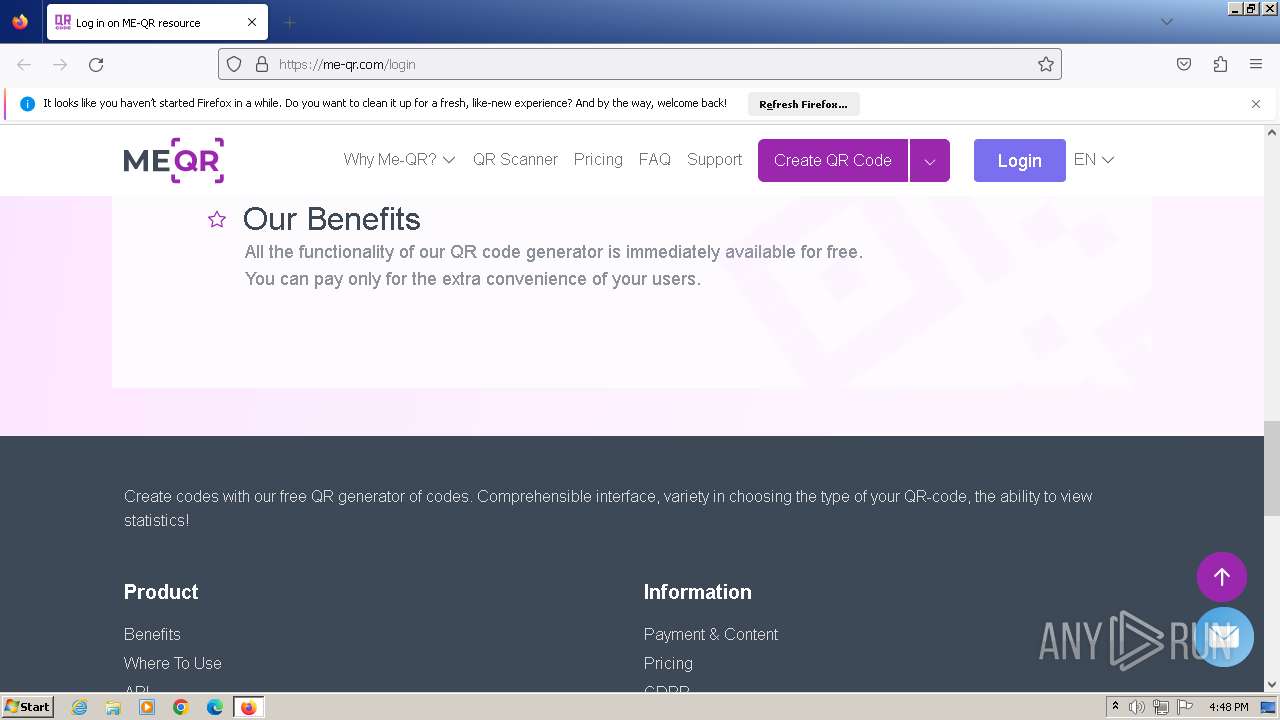Image resolution: width=1280 pixels, height=720 pixels.
Task: Open Pricing in the top navigation
Action: pos(598,160)
